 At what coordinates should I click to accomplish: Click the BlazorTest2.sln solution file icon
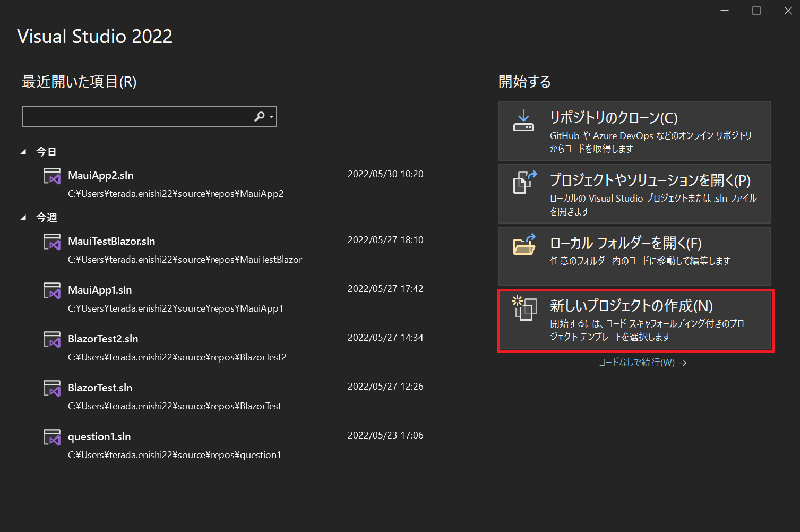click(52, 339)
